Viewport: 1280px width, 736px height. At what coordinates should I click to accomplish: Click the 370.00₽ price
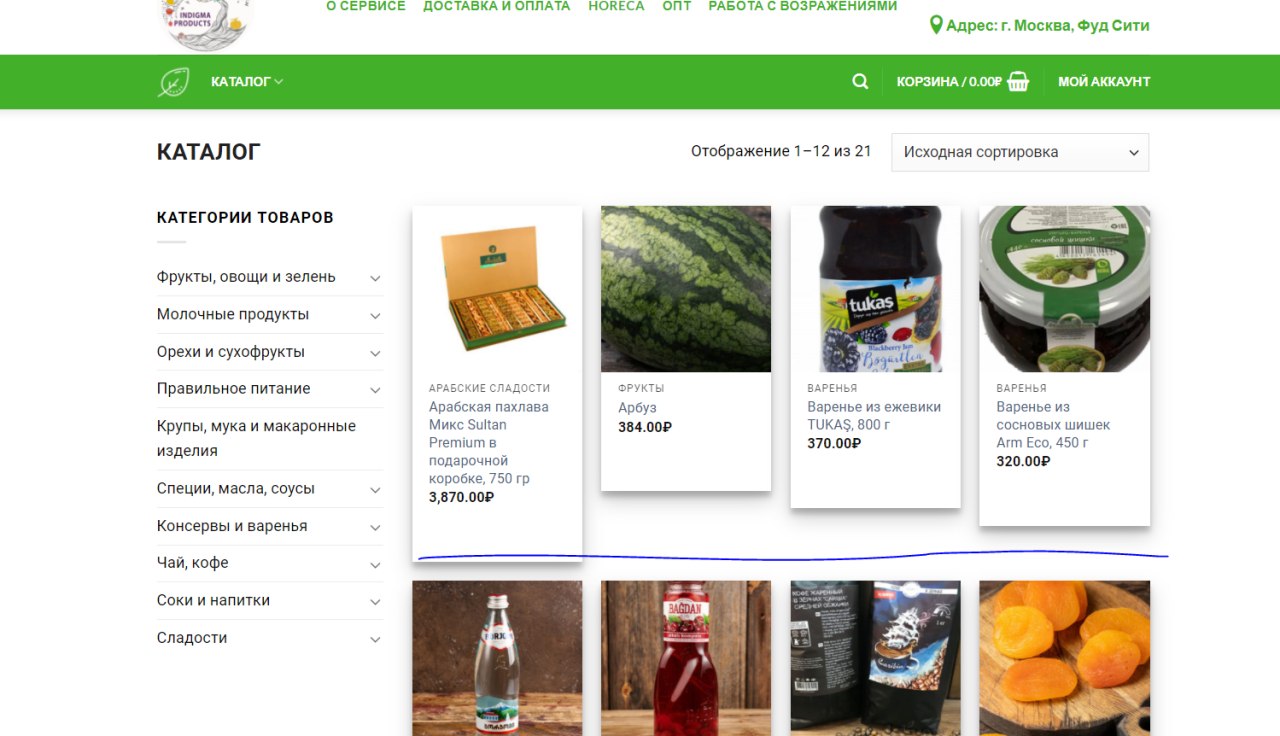pyautogui.click(x=834, y=443)
